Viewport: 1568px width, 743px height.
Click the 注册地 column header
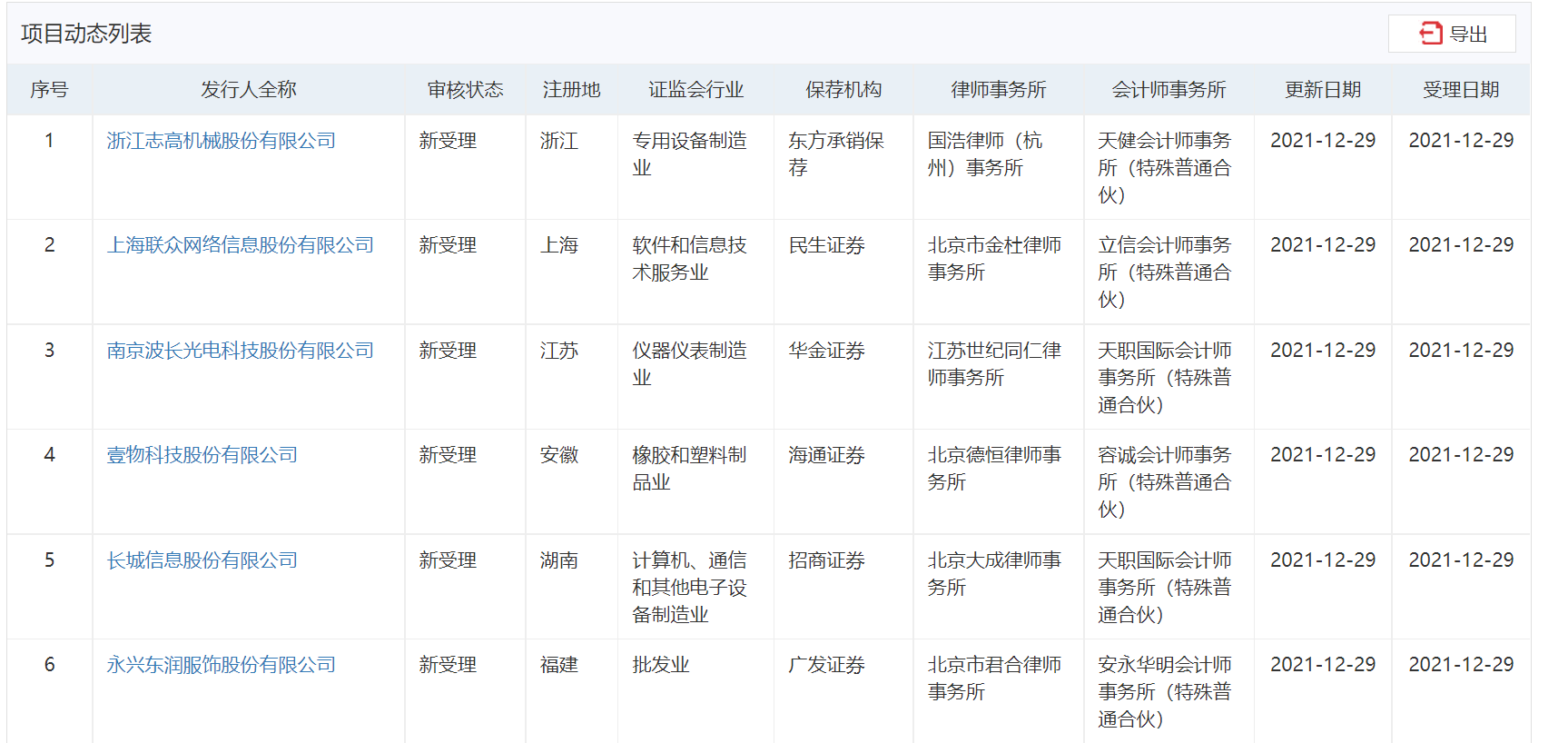click(x=572, y=90)
